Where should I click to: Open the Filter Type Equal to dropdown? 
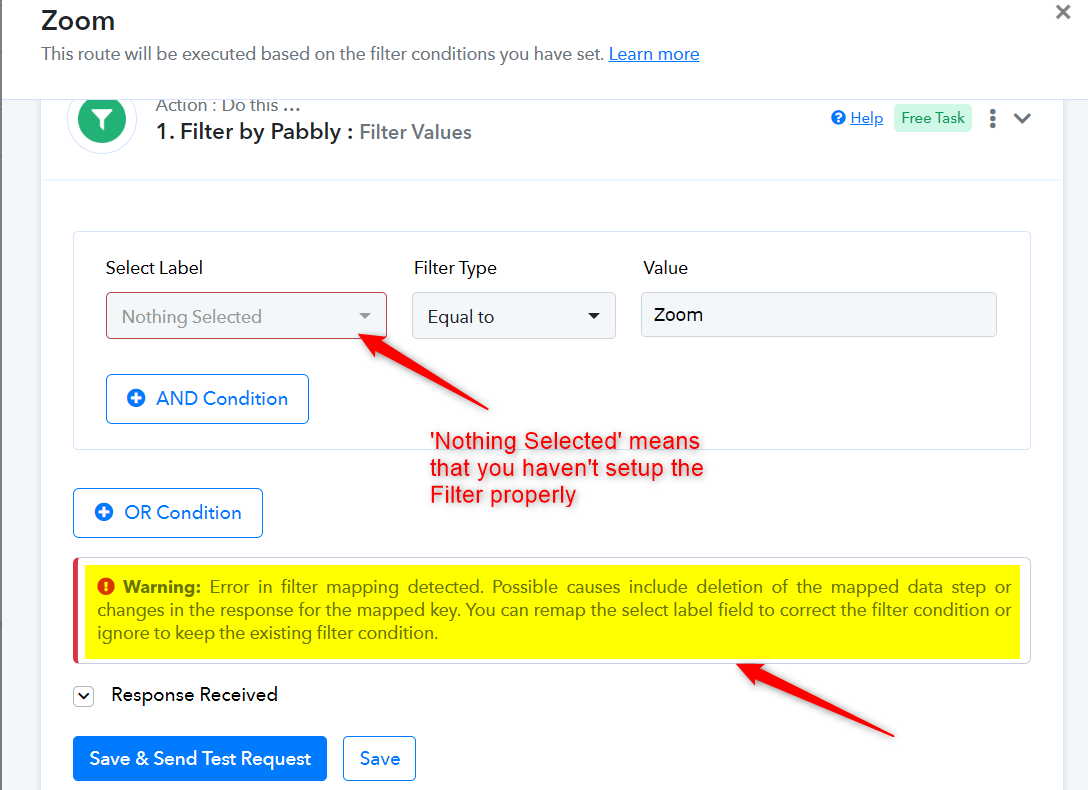[513, 316]
